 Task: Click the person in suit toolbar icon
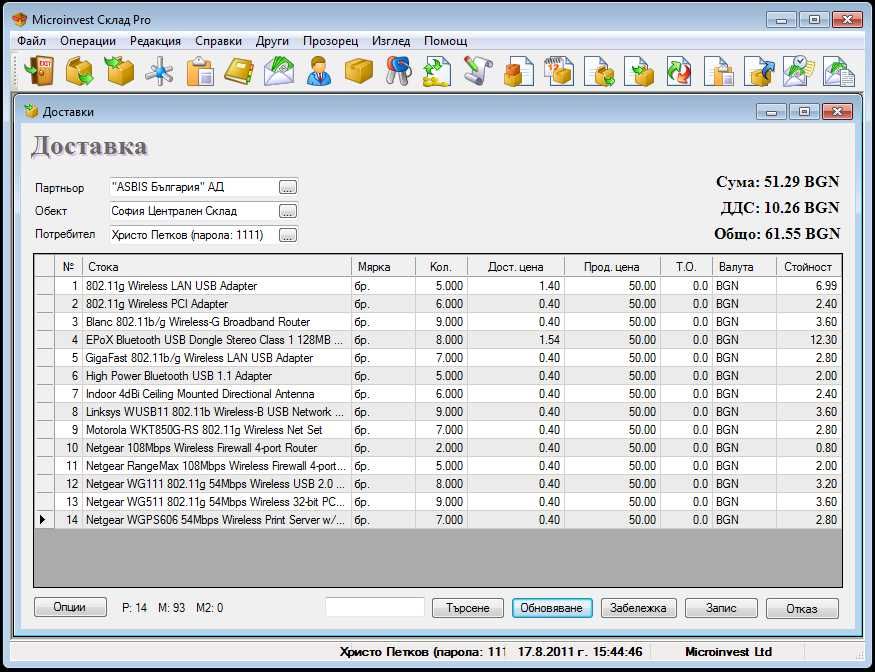pos(318,71)
